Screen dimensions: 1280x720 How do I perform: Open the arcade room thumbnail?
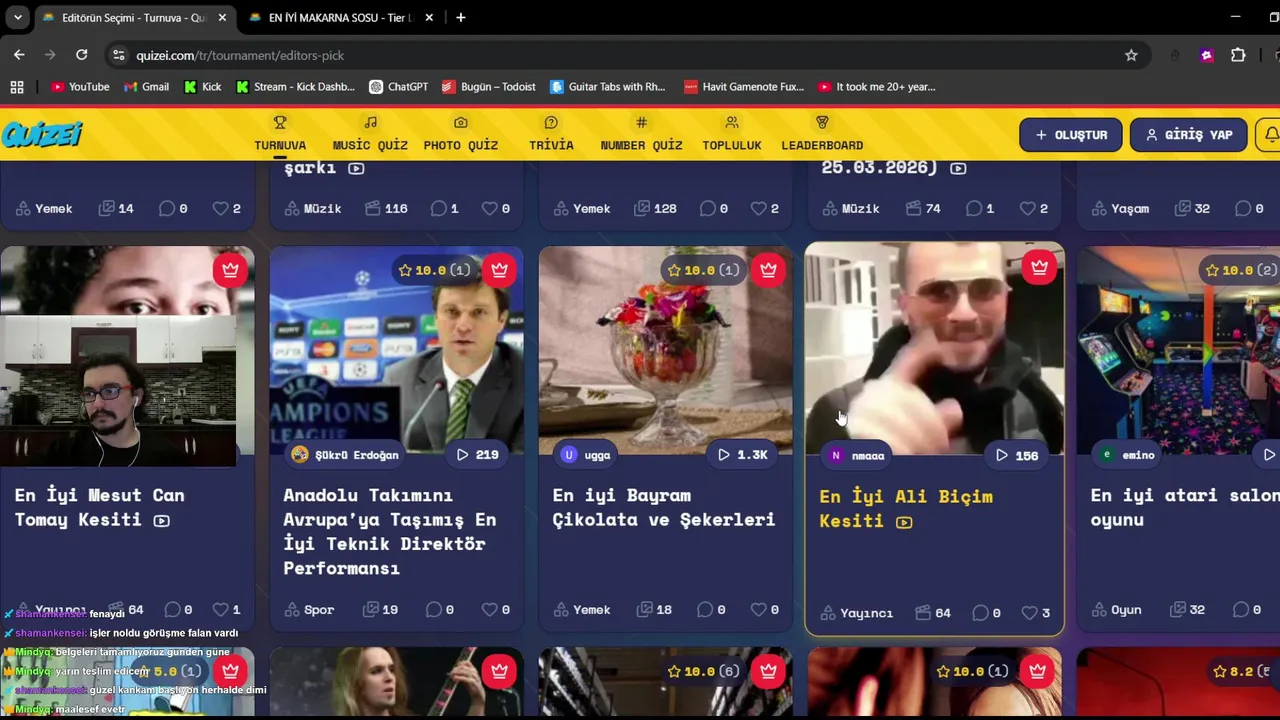[1178, 350]
